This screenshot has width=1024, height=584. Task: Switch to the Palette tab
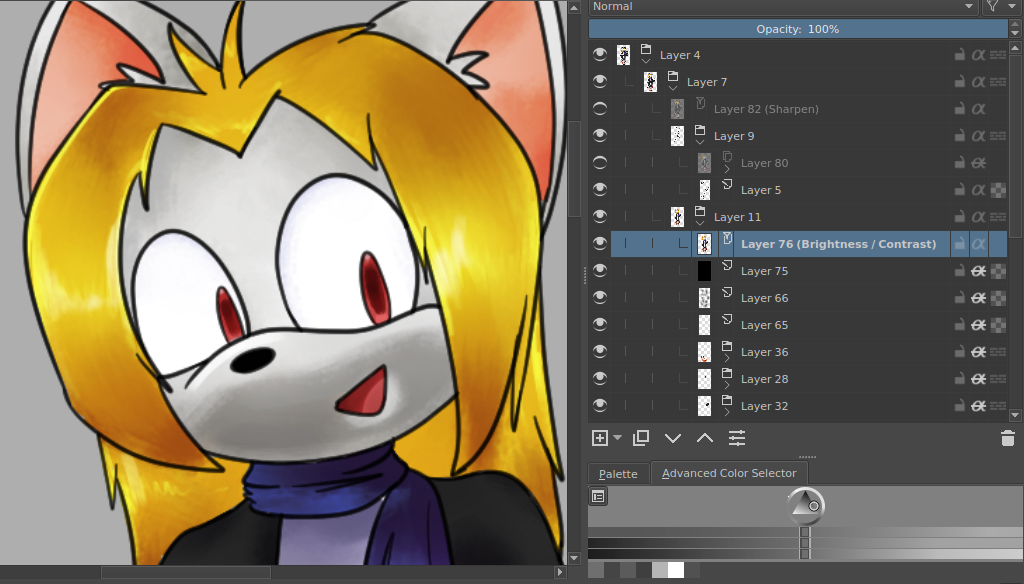pyautogui.click(x=618, y=473)
